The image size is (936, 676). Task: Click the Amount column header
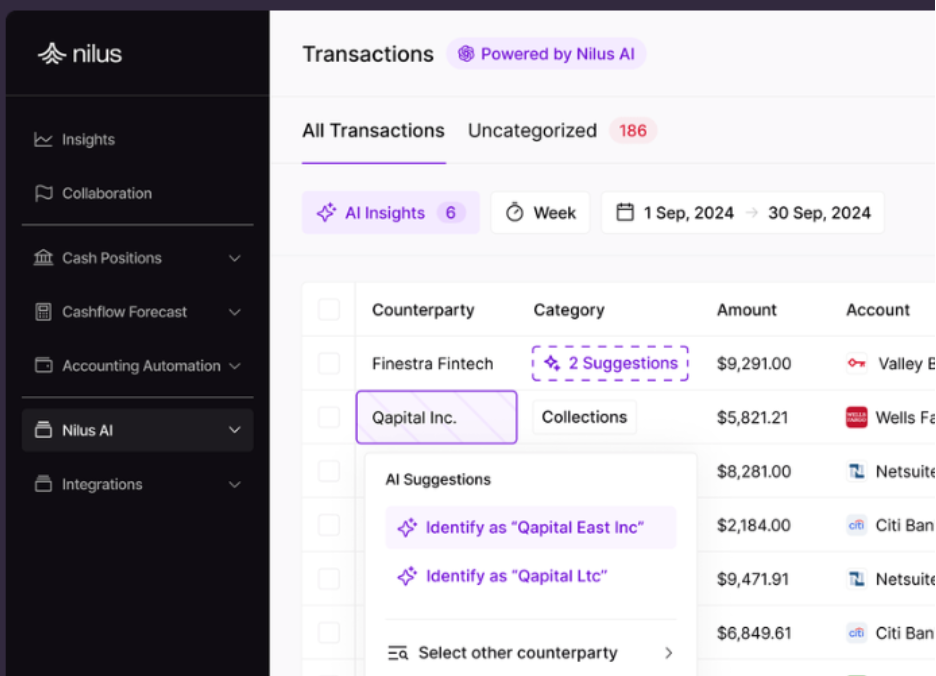(746, 309)
